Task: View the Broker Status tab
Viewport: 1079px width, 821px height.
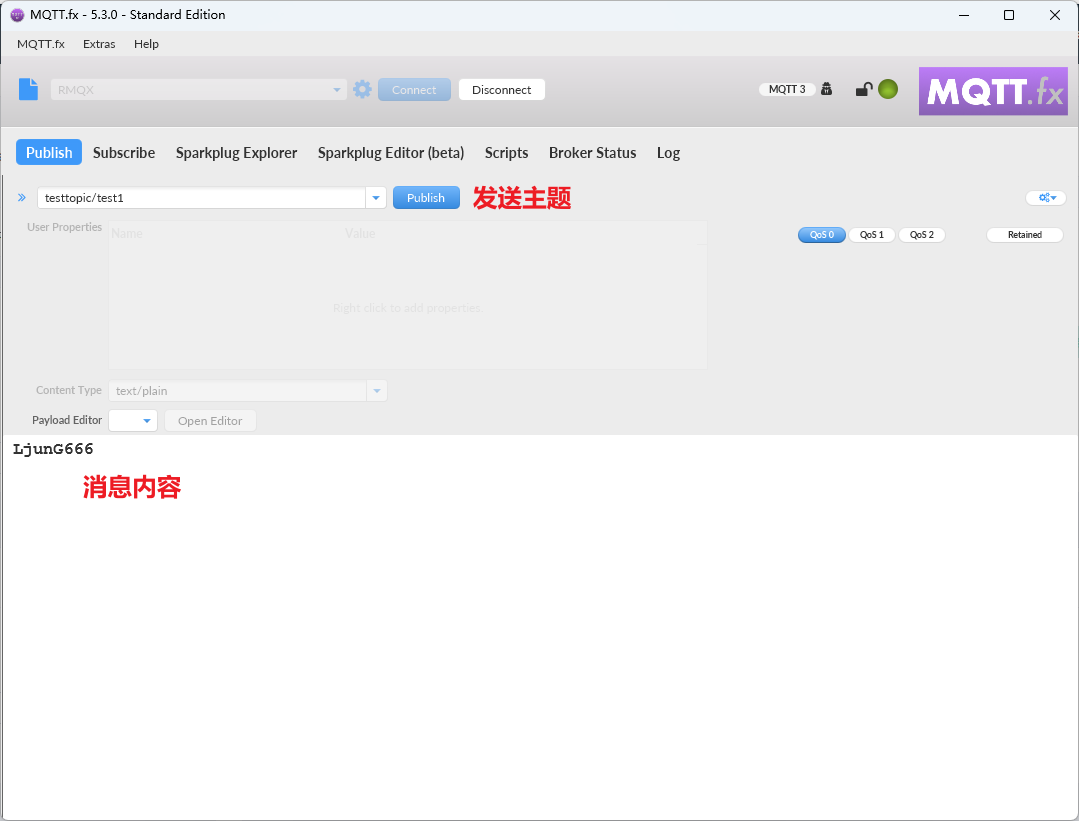Action: [592, 153]
